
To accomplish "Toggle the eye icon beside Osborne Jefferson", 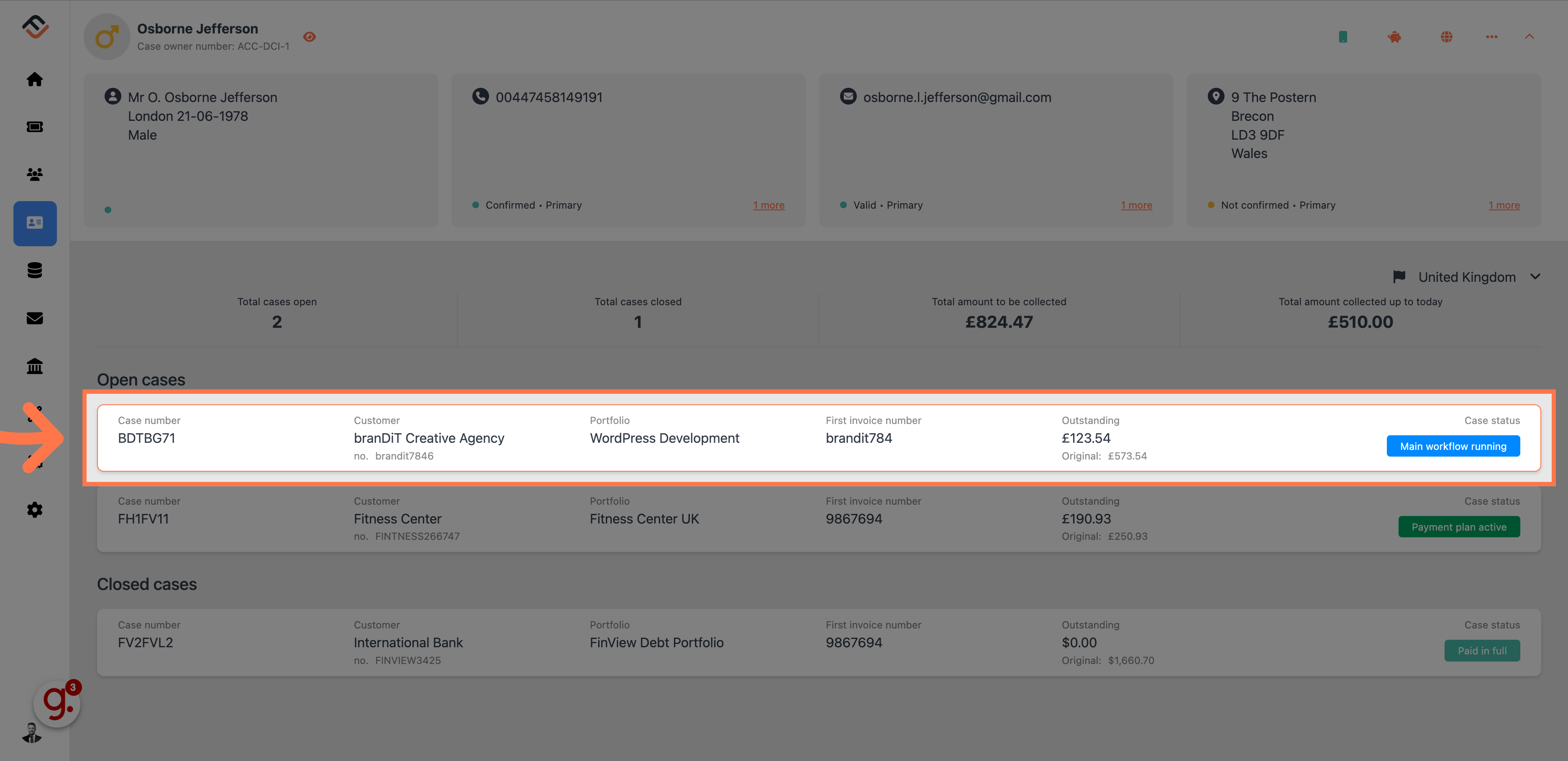I will [x=309, y=37].
